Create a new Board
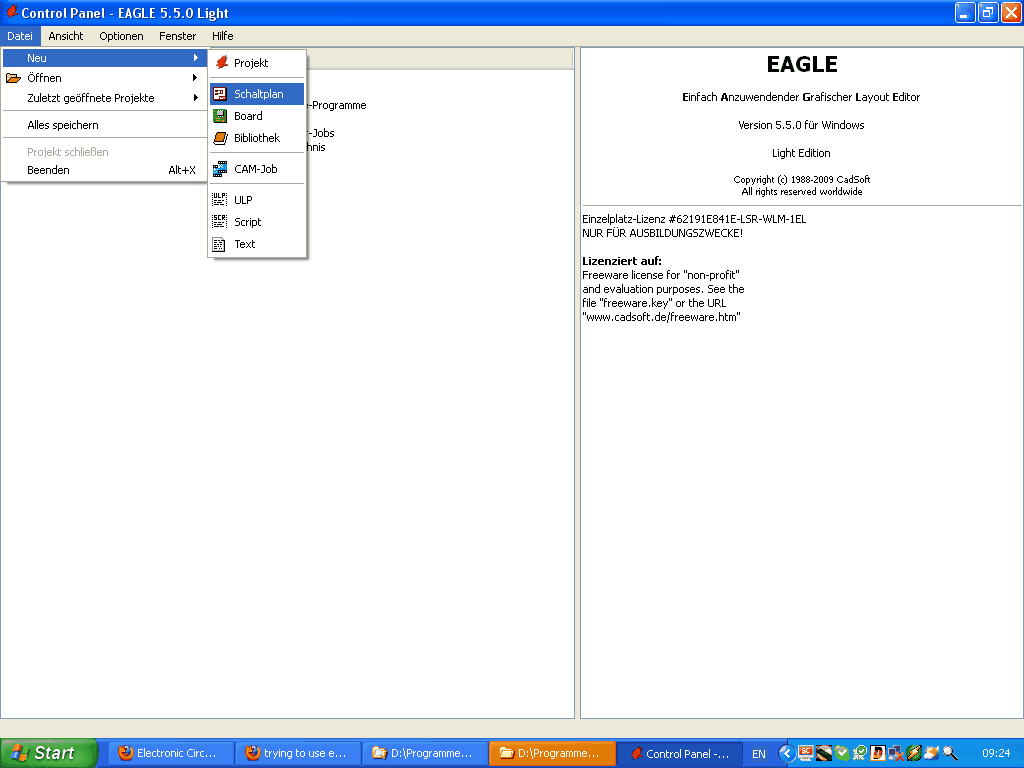Screen dimensions: 1024x768 (x=257, y=116)
